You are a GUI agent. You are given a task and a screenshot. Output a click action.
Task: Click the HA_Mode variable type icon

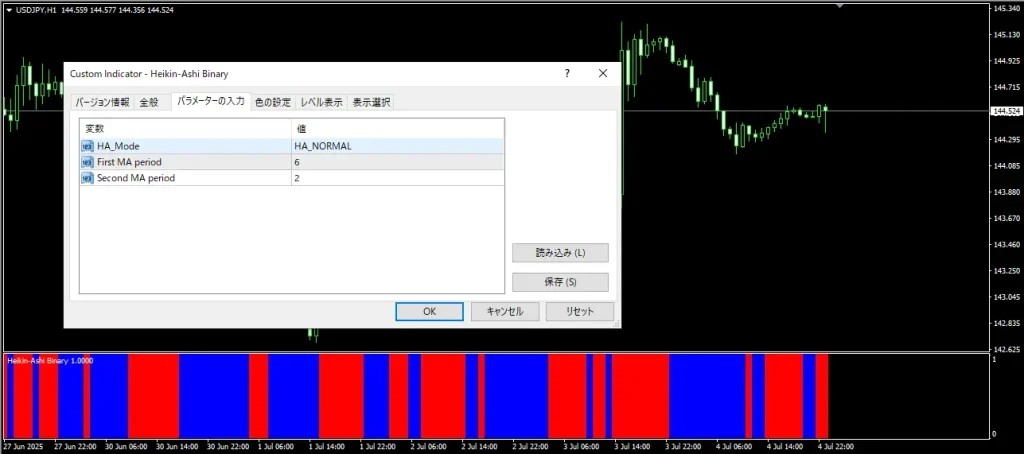tap(87, 146)
